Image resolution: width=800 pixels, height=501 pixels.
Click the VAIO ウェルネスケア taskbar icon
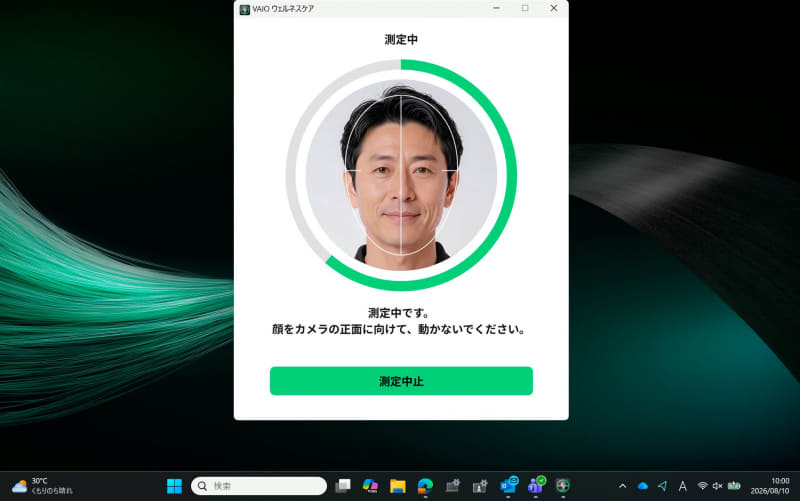[563, 486]
